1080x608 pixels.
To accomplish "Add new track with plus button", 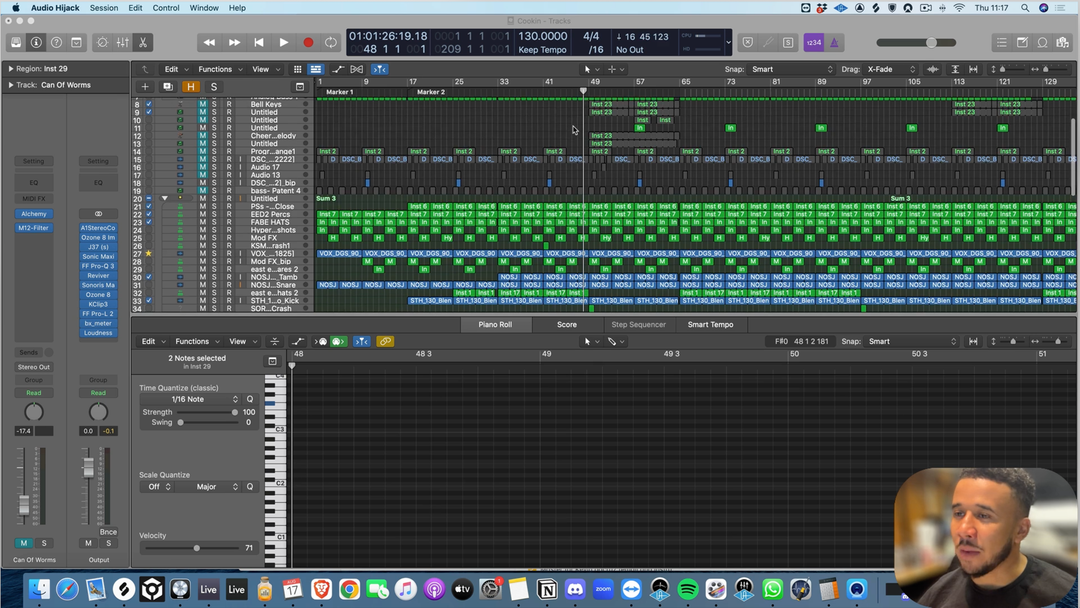I will point(145,87).
